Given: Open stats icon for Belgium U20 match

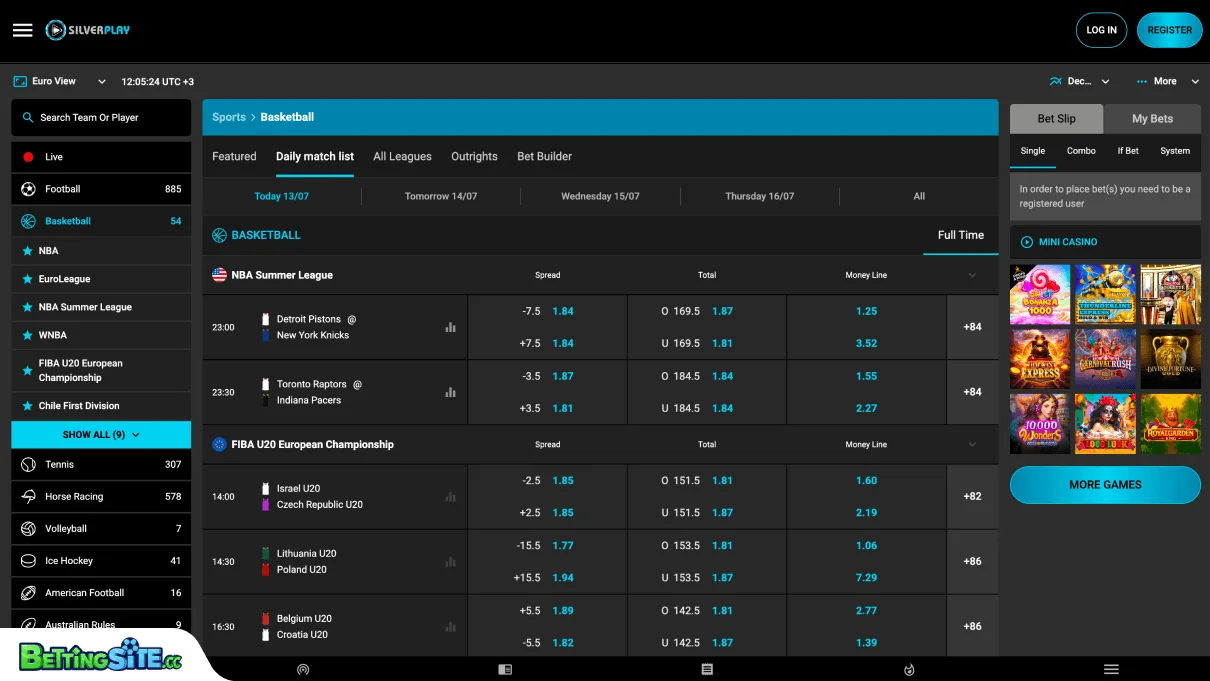Looking at the screenshot, I should pyautogui.click(x=450, y=627).
